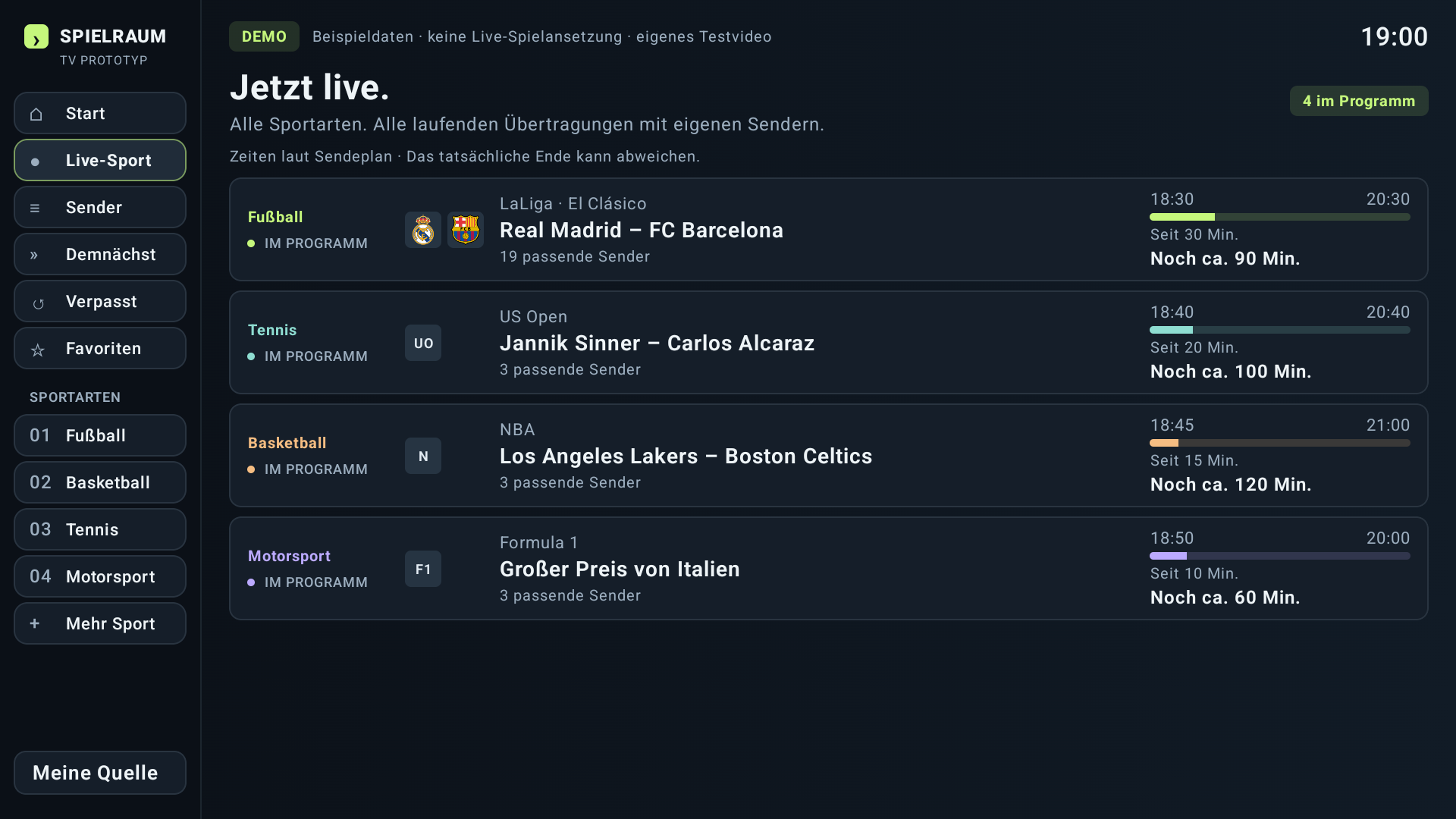Click the Meine Quelle button
The image size is (1456, 819).
pos(100,773)
